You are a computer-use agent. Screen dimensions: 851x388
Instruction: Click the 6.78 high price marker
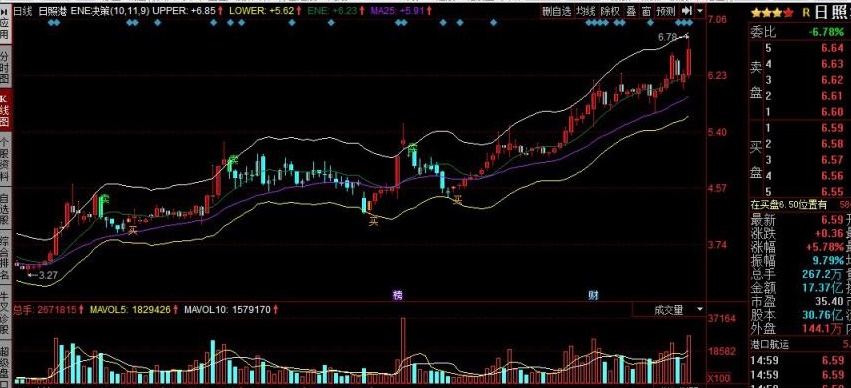(x=668, y=37)
